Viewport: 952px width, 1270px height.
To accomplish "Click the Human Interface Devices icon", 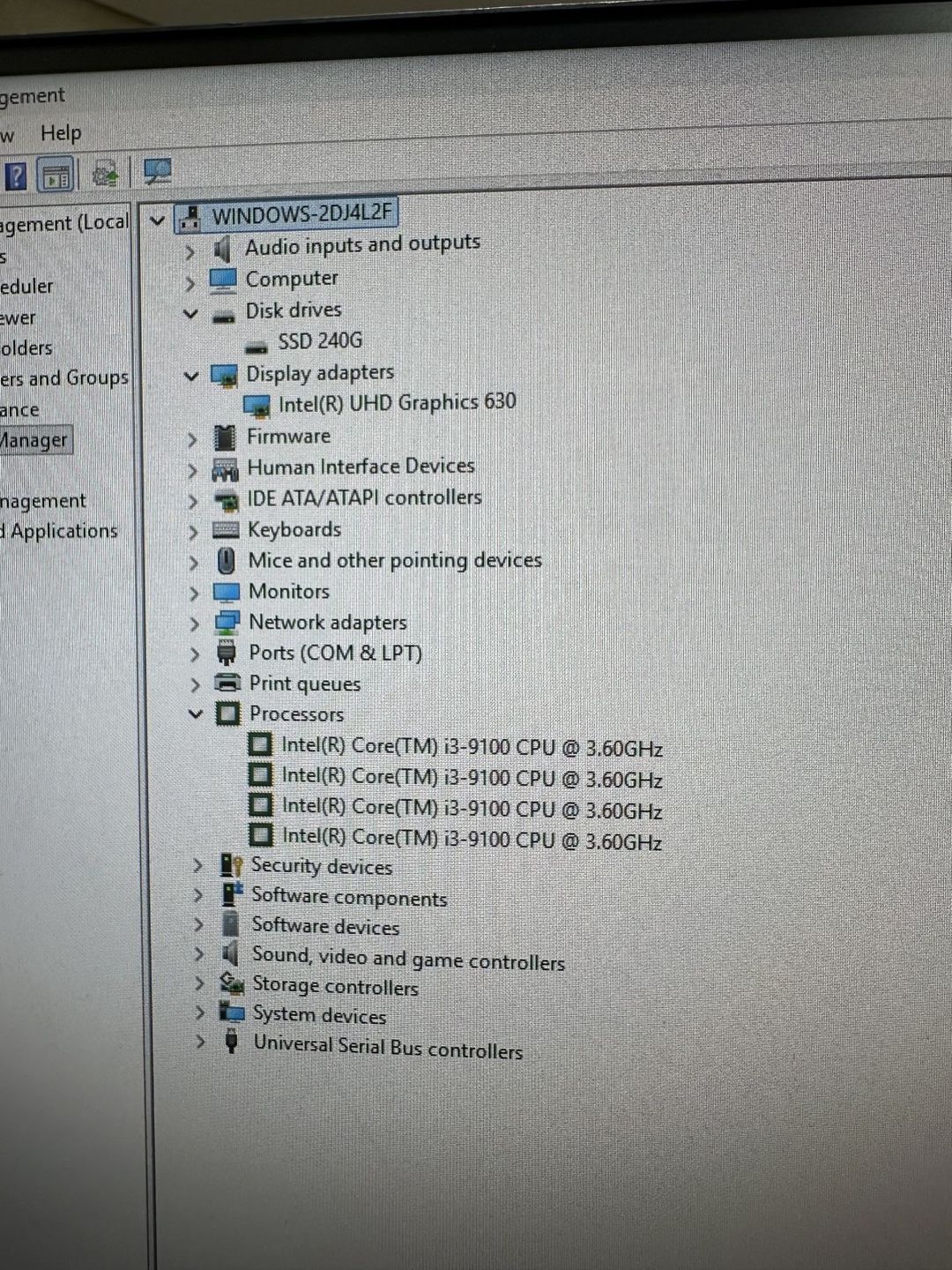I will pyautogui.click(x=226, y=469).
